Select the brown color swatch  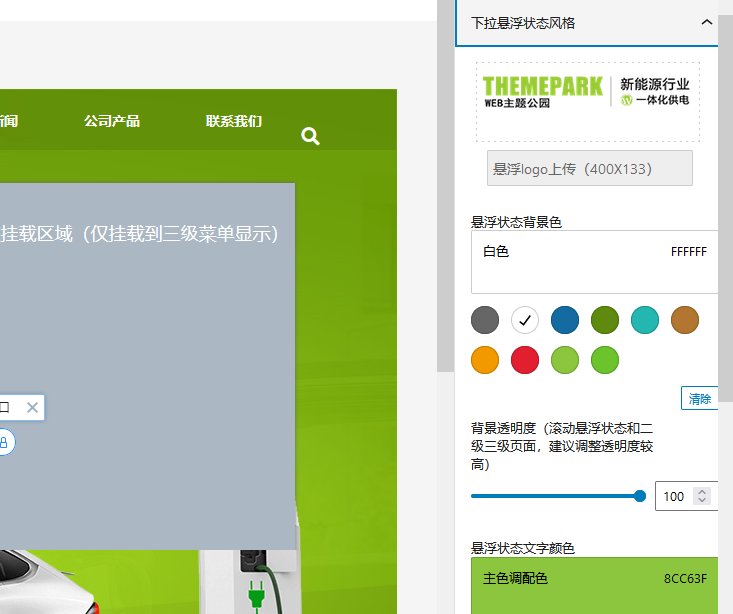(685, 320)
